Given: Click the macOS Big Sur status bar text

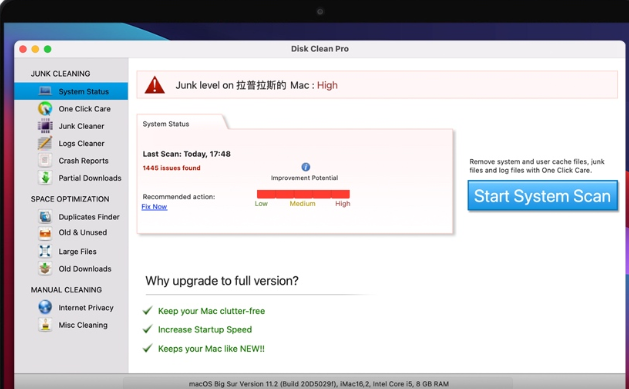Looking at the screenshot, I should coord(319,384).
